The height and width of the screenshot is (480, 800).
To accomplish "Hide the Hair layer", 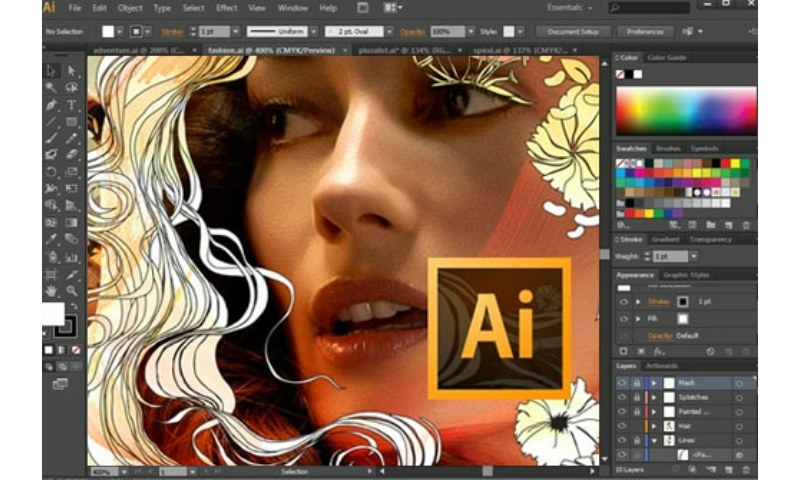I will coord(622,426).
